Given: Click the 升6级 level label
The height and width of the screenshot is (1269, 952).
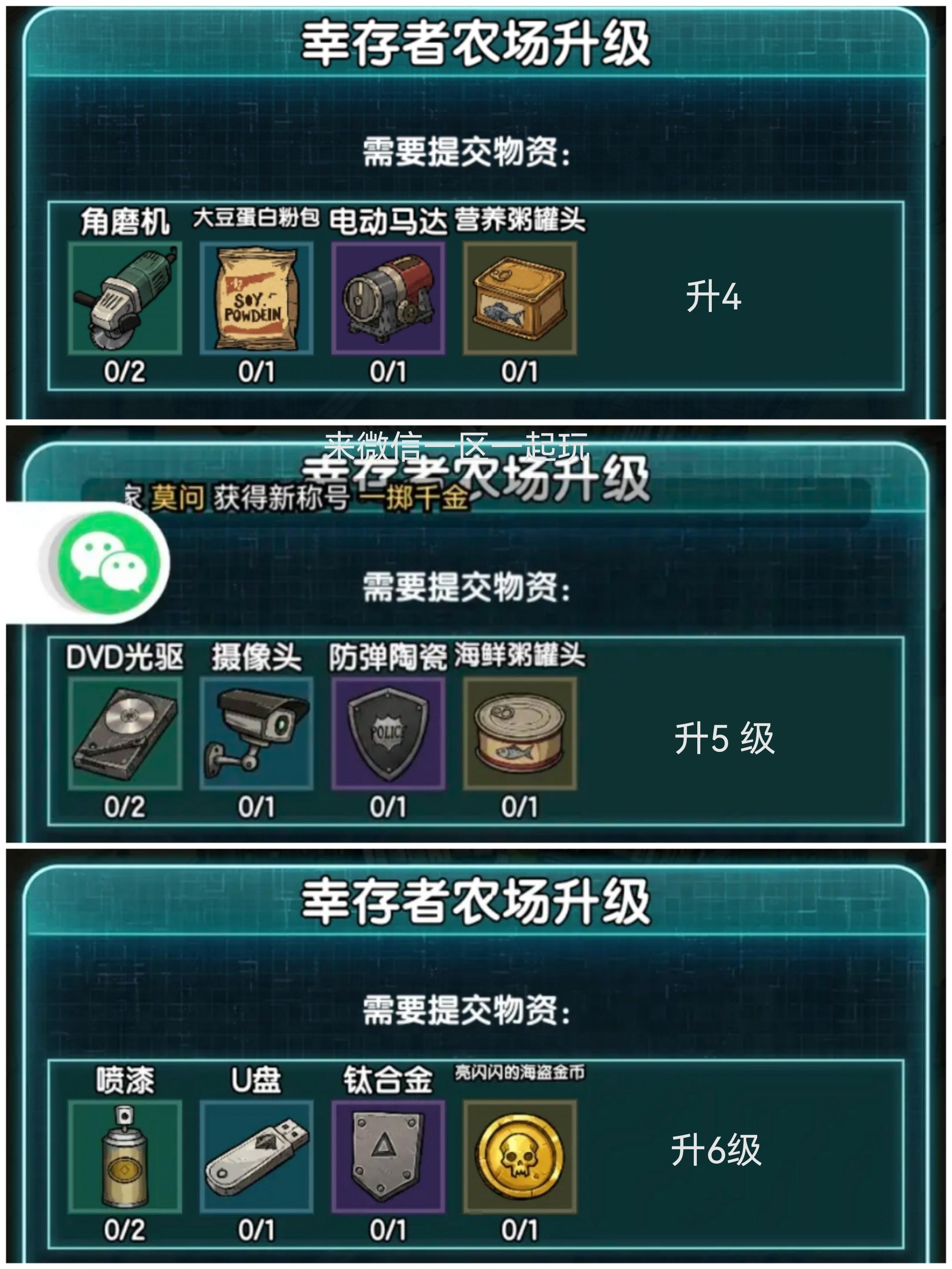Looking at the screenshot, I should (716, 1150).
